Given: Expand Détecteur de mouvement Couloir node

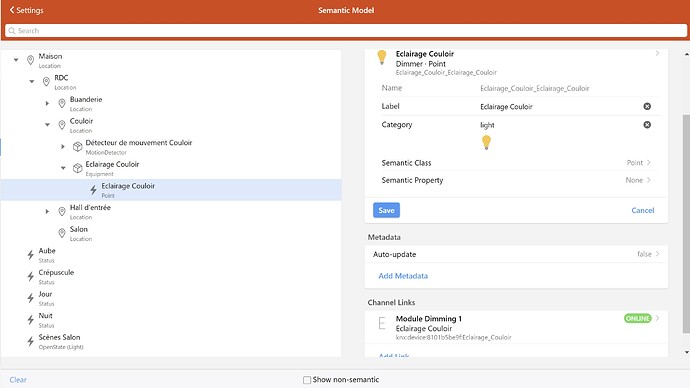Looking at the screenshot, I should [63, 146].
